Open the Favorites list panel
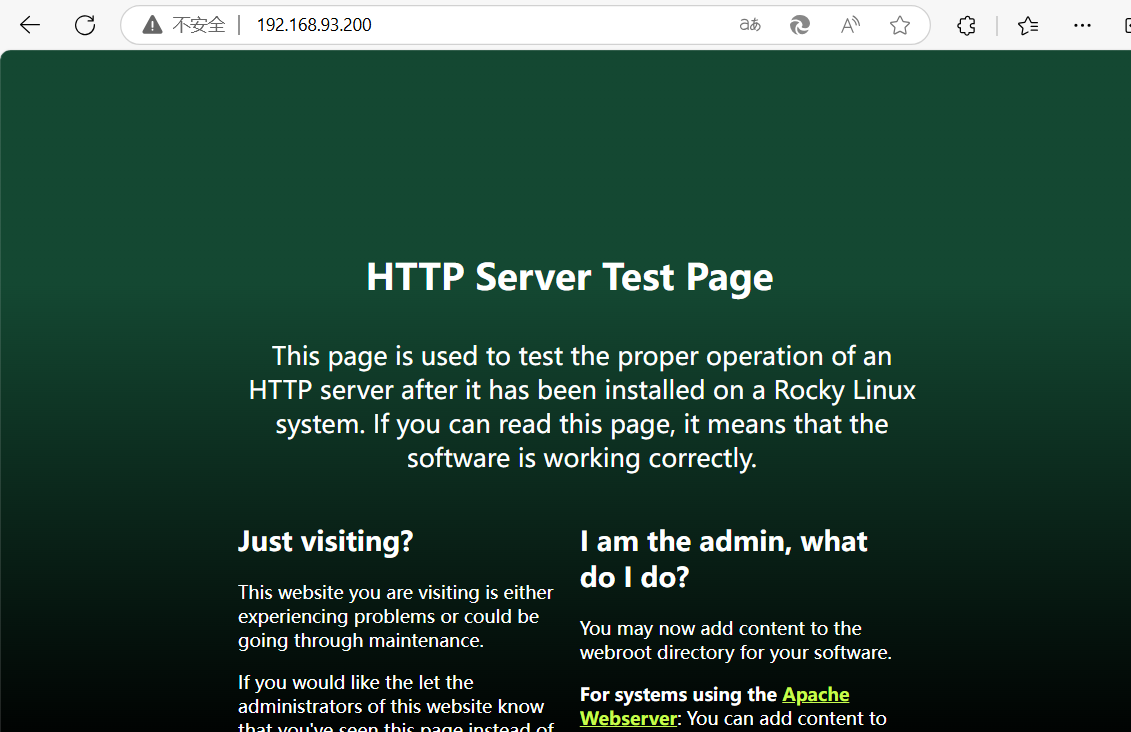 click(x=1028, y=25)
